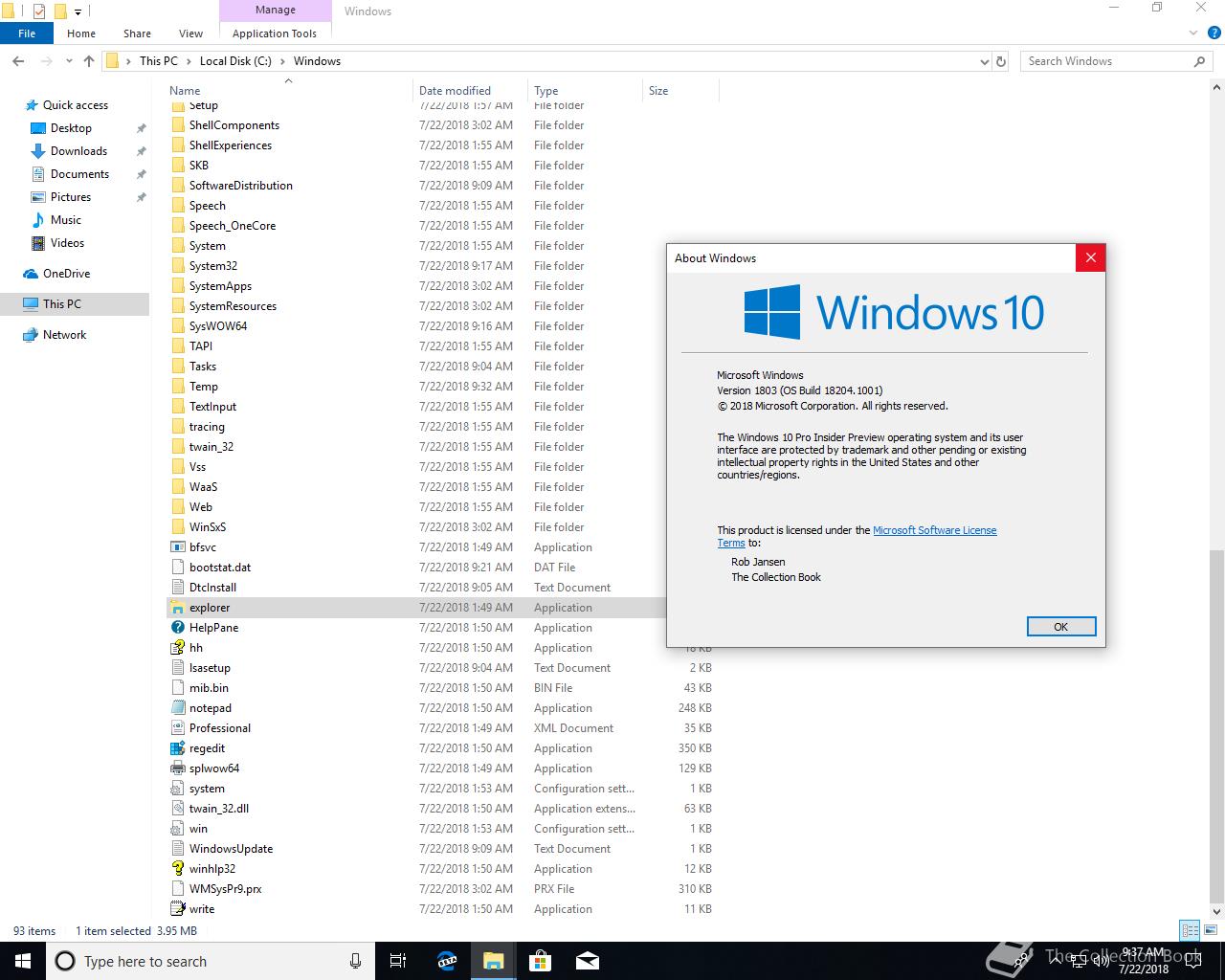Screen dimensions: 1225x980
Task: Select the notepad application icon
Action: [177, 708]
